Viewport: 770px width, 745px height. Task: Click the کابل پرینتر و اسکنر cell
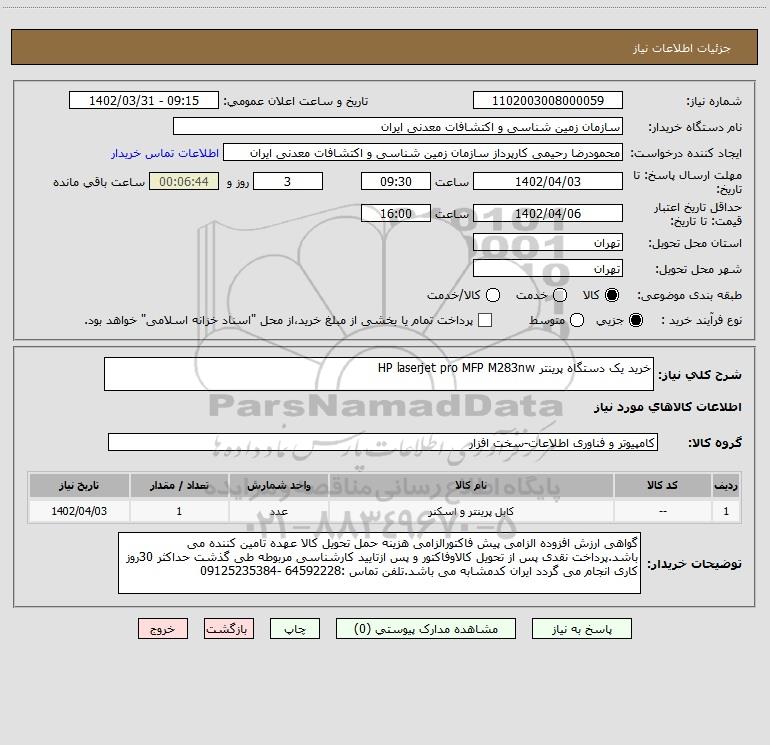pyautogui.click(x=471, y=511)
